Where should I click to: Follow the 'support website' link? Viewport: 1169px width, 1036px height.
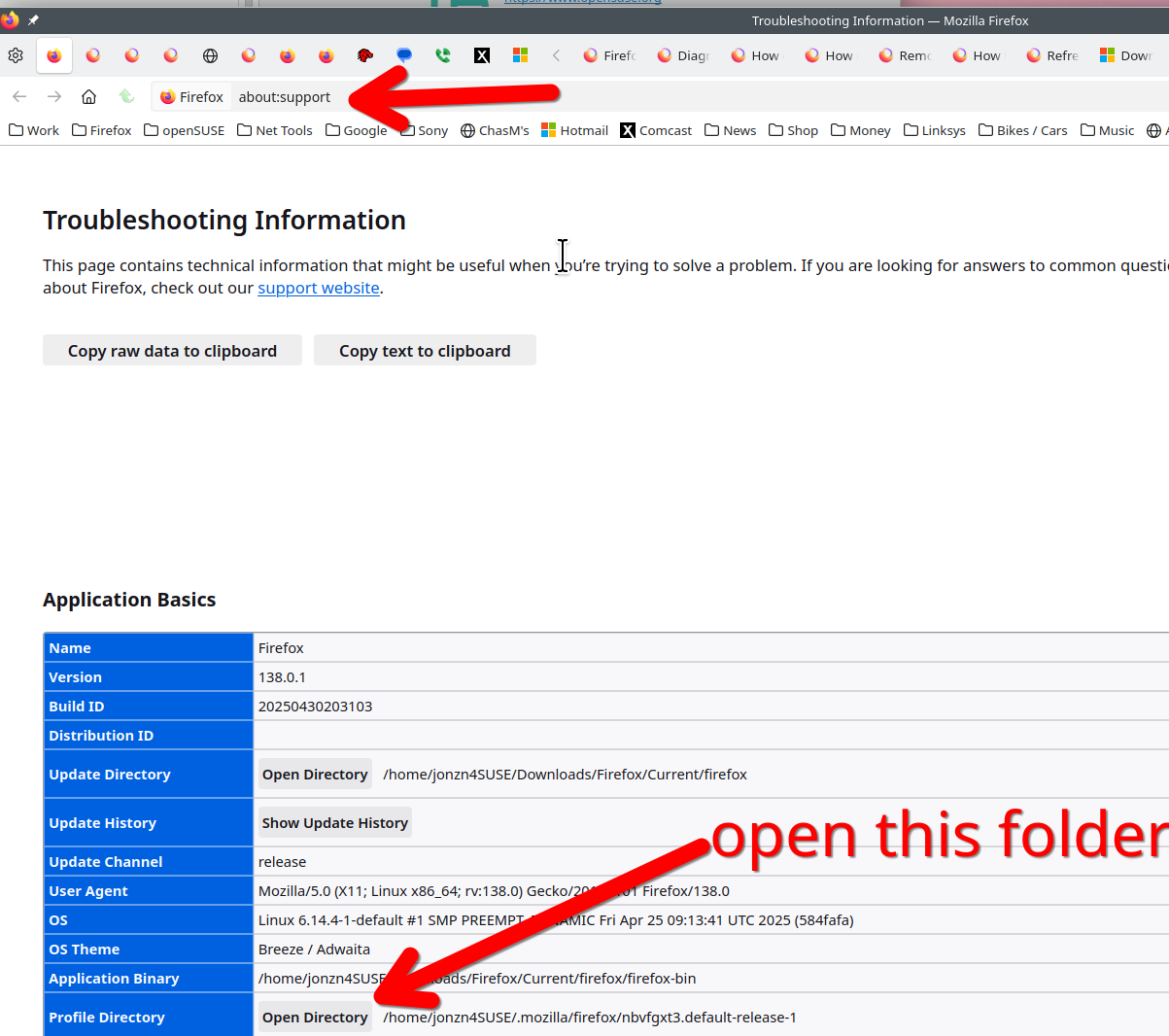click(319, 288)
